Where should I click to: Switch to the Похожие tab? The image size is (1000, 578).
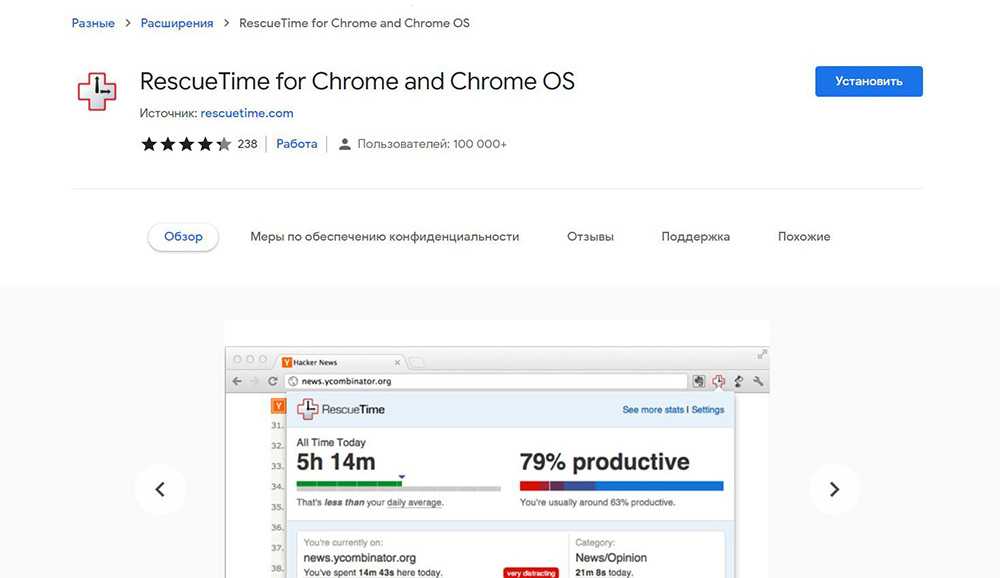[x=804, y=237]
